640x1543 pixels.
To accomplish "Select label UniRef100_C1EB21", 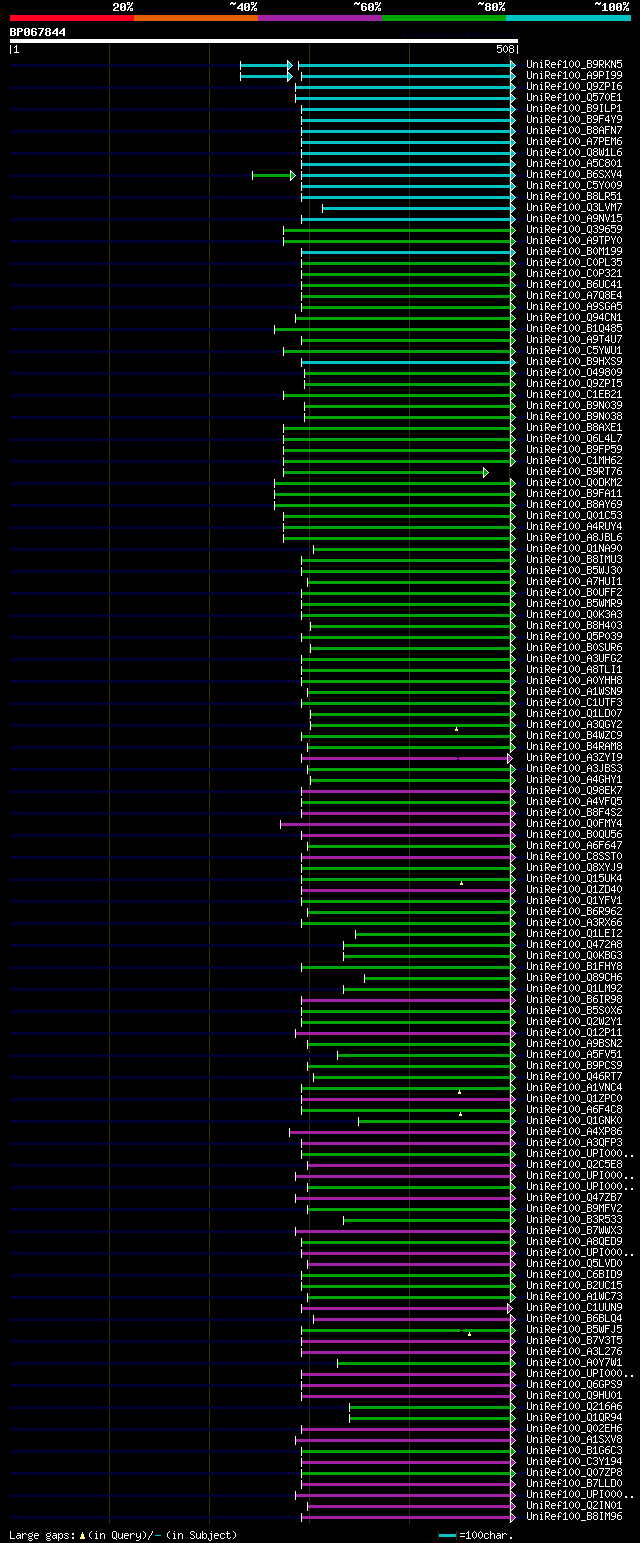I will click(x=574, y=394).
